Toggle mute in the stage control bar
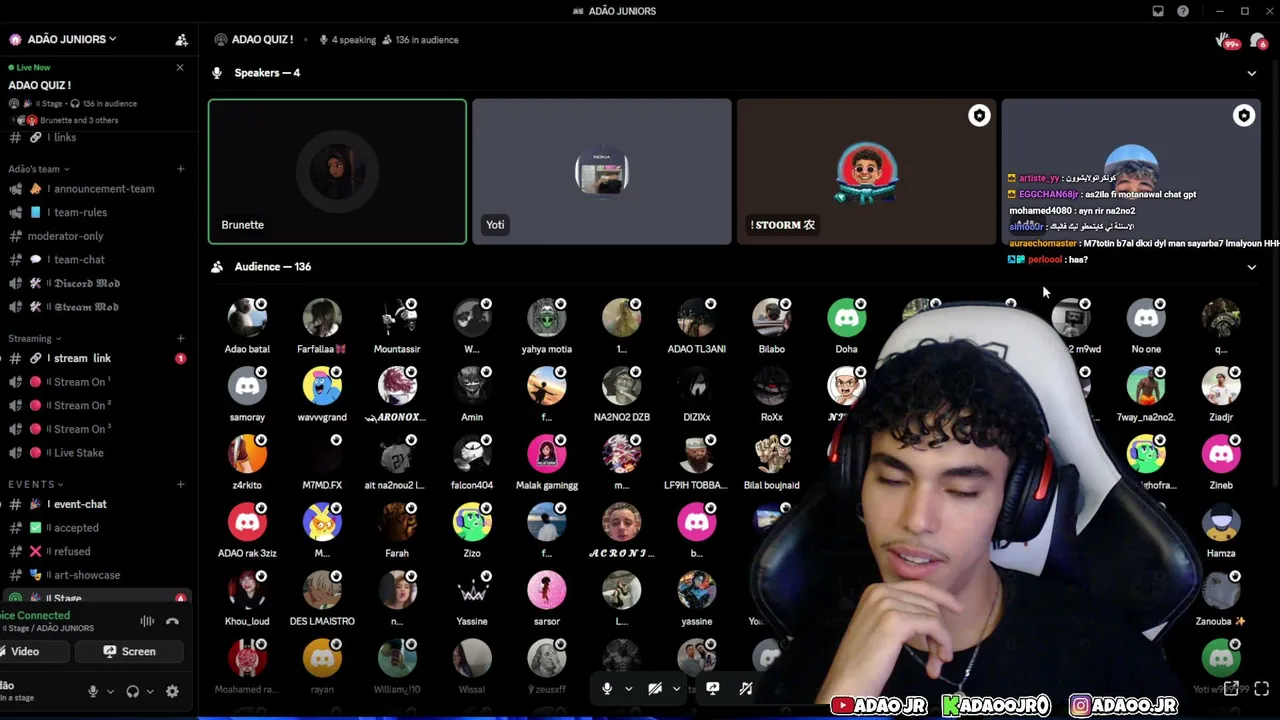Viewport: 1280px width, 720px height. [x=607, y=688]
